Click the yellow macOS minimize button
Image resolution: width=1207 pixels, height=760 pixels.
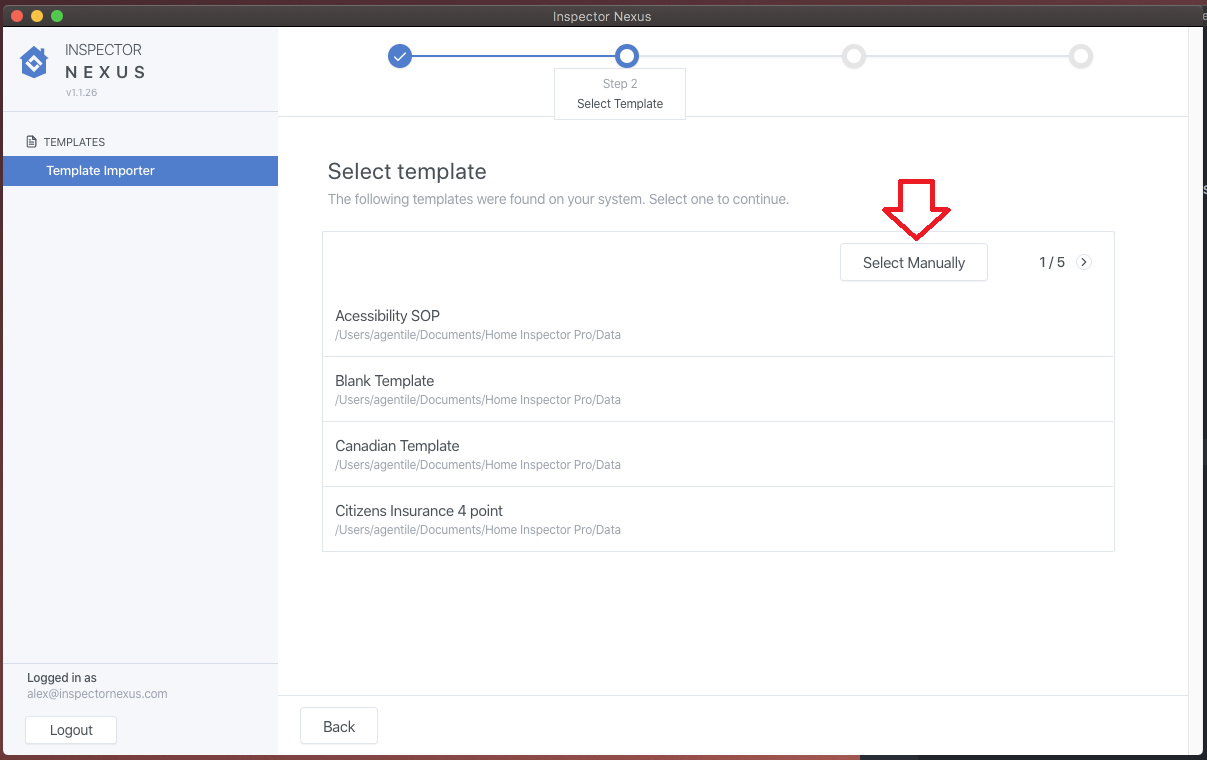[37, 16]
